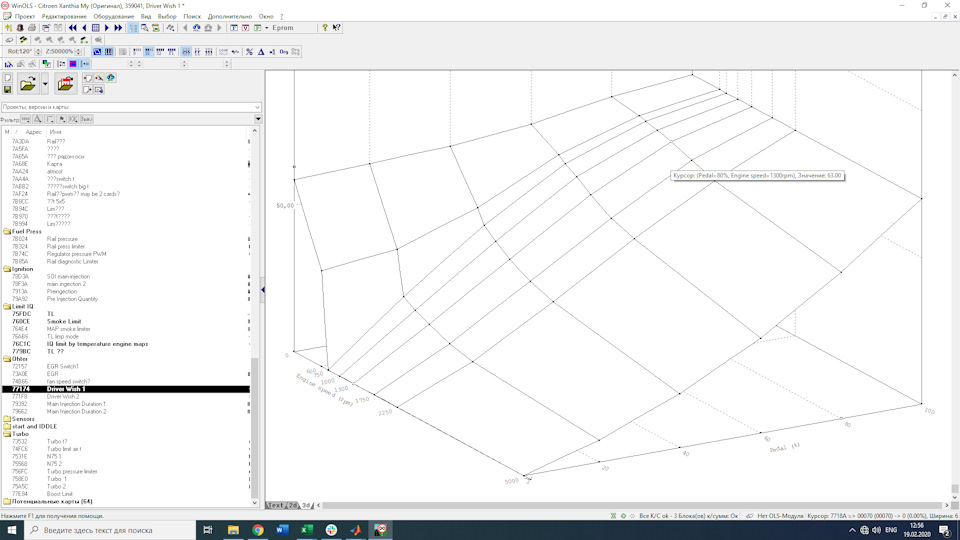Click the import folder with red icon

(65, 84)
